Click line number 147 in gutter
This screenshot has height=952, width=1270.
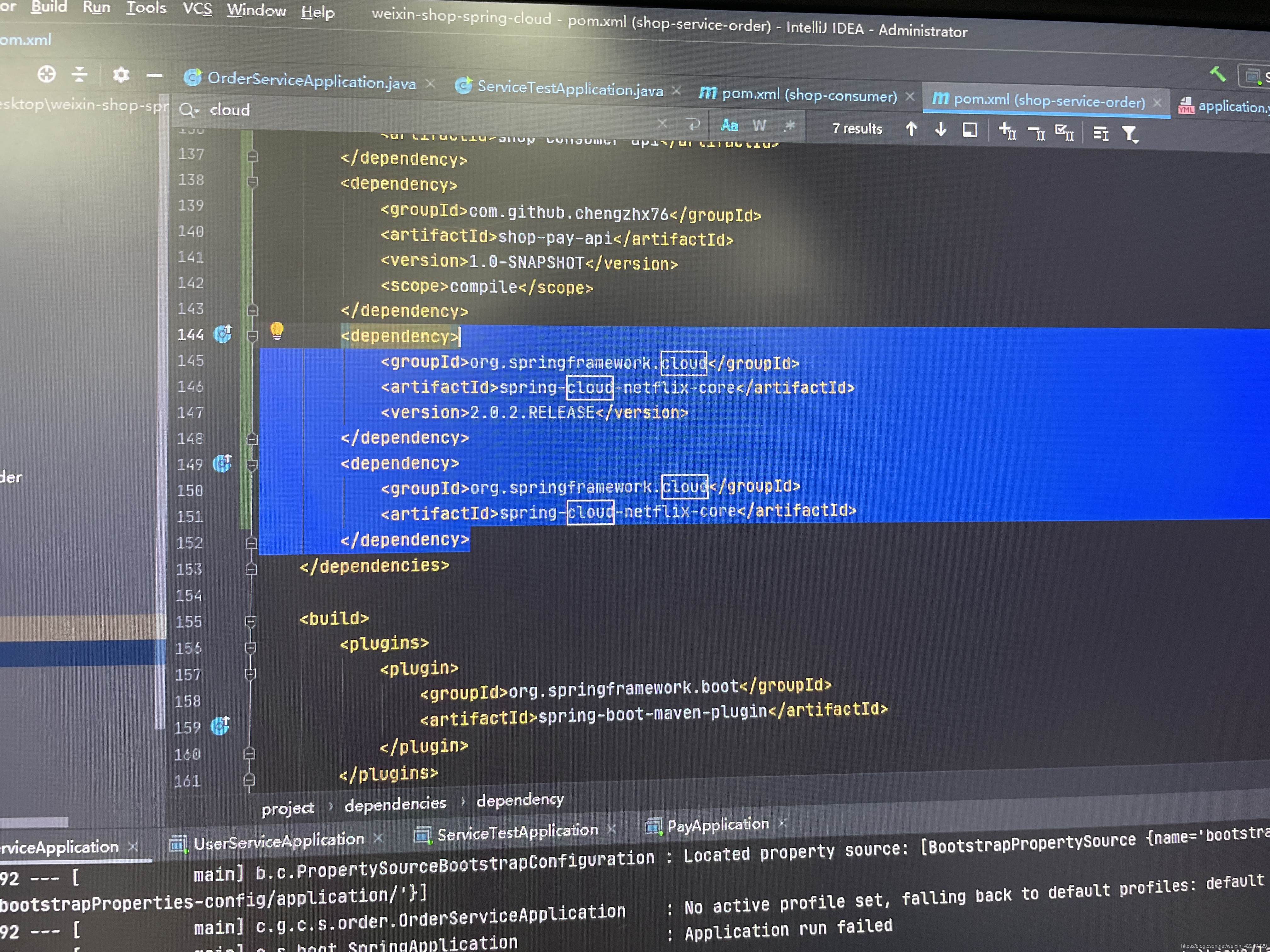[x=190, y=413]
